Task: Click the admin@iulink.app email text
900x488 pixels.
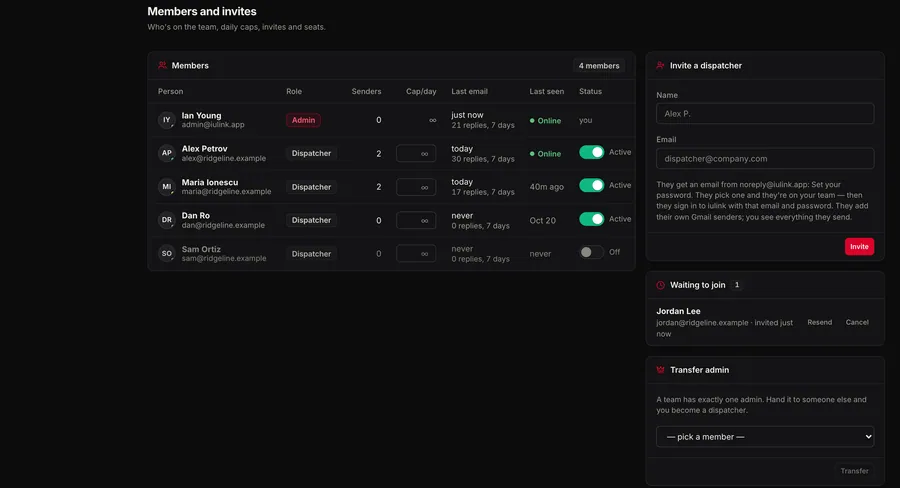Action: tap(213, 125)
